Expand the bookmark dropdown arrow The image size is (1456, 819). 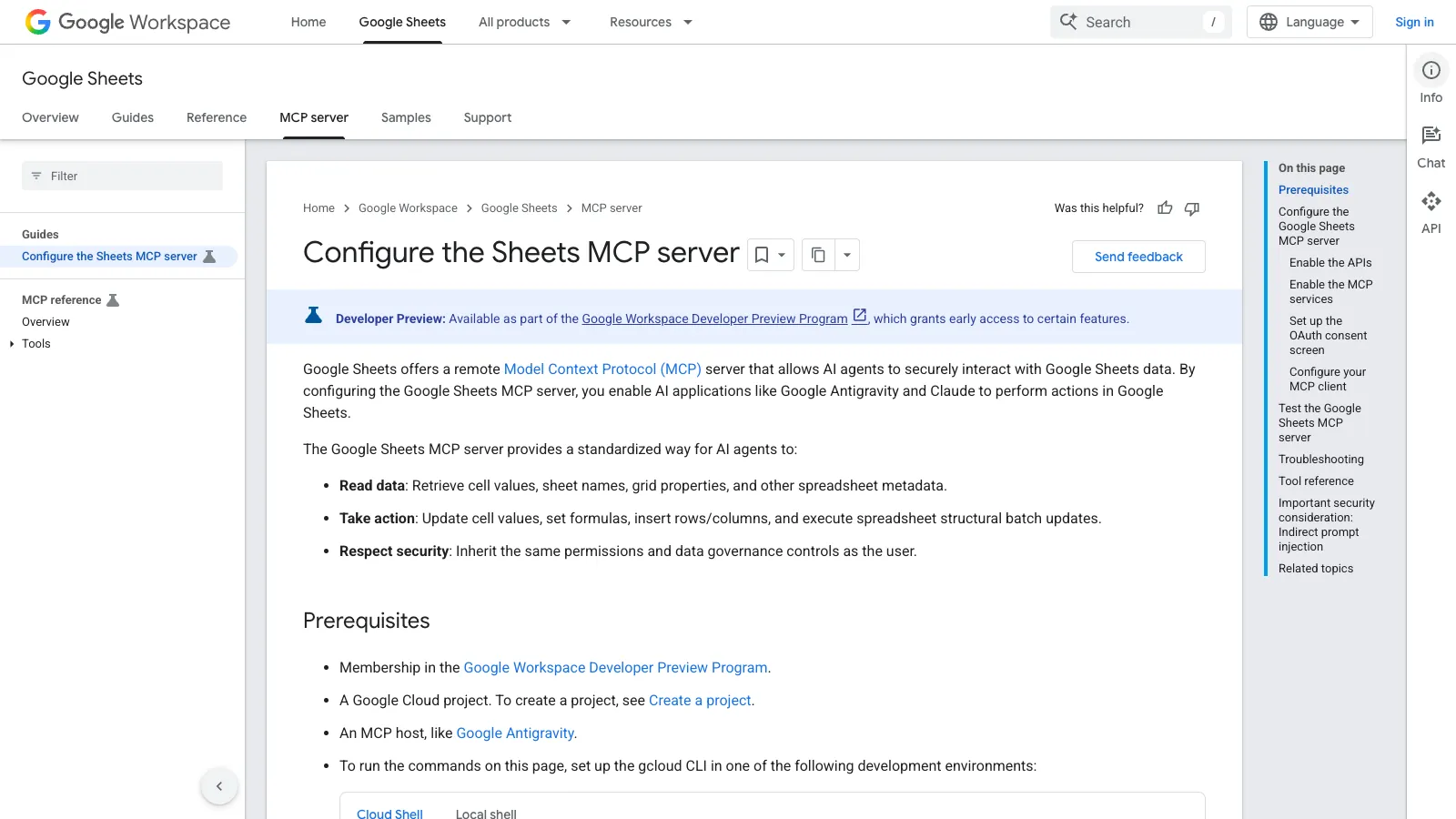pos(782,255)
